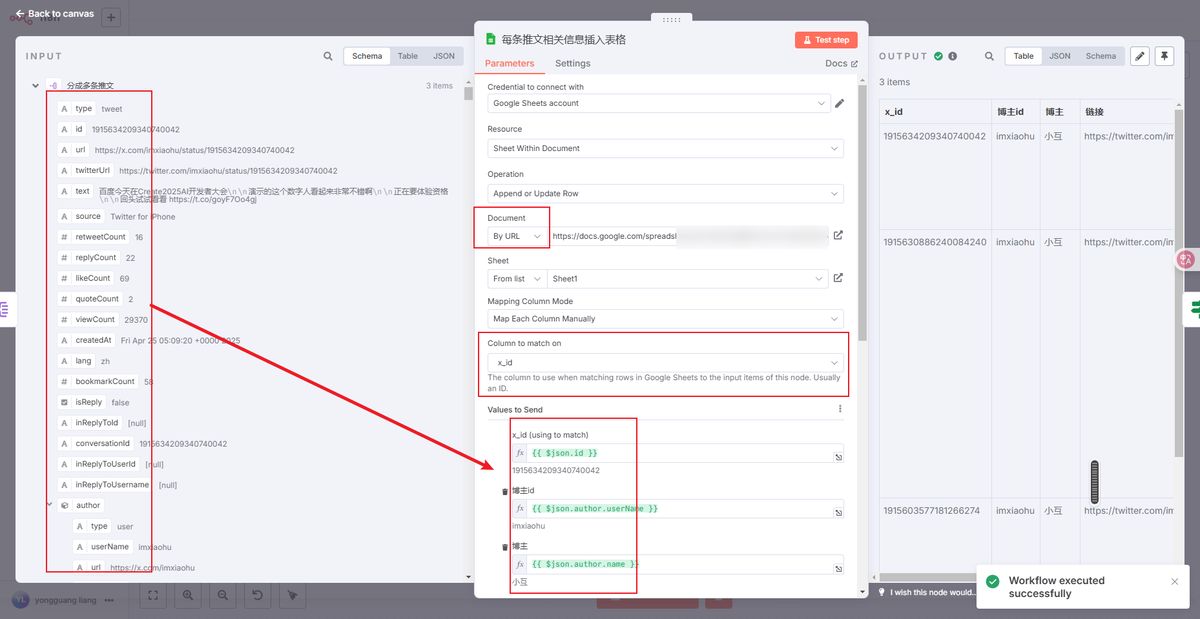
Task: Collapse the 分成多条推文 input tree
Action: (x=35, y=85)
